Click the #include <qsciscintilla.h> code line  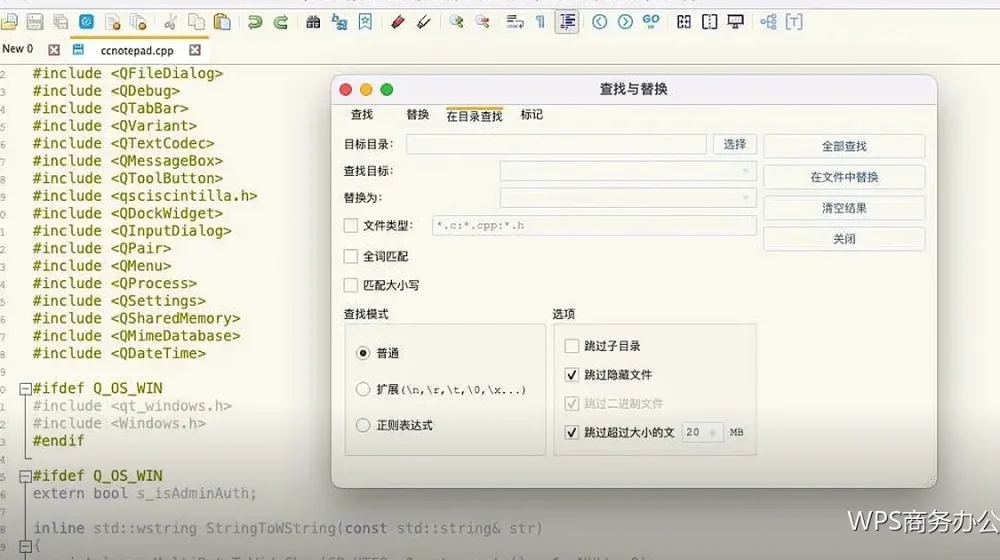pos(145,196)
